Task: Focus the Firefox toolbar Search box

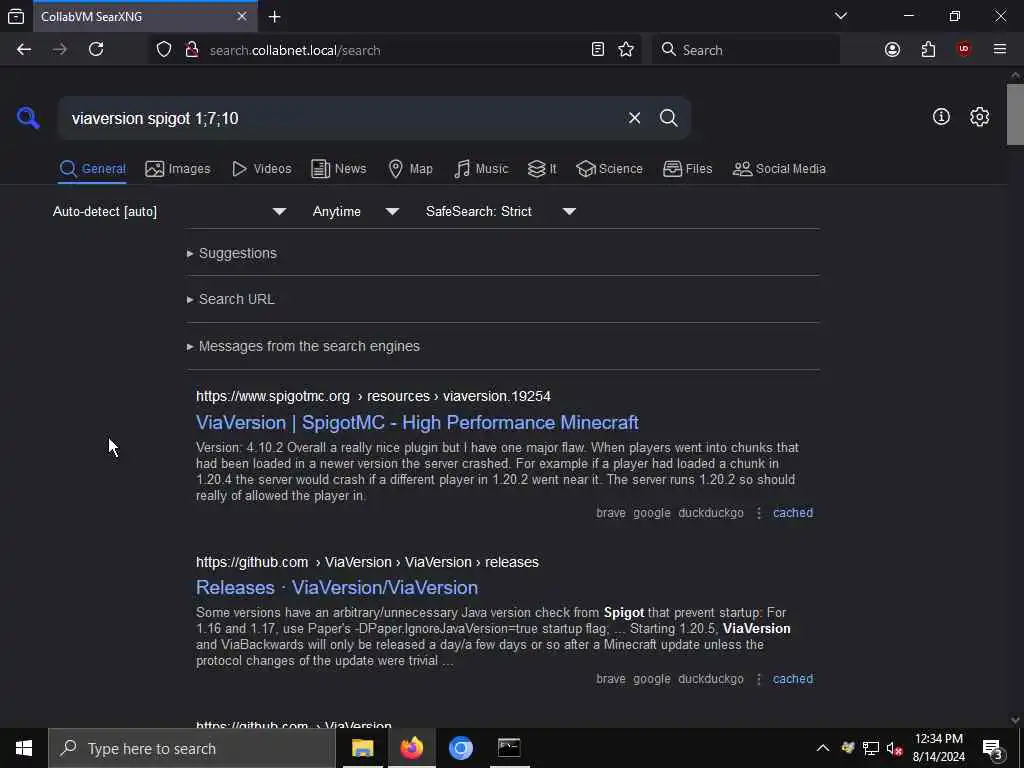Action: click(746, 50)
